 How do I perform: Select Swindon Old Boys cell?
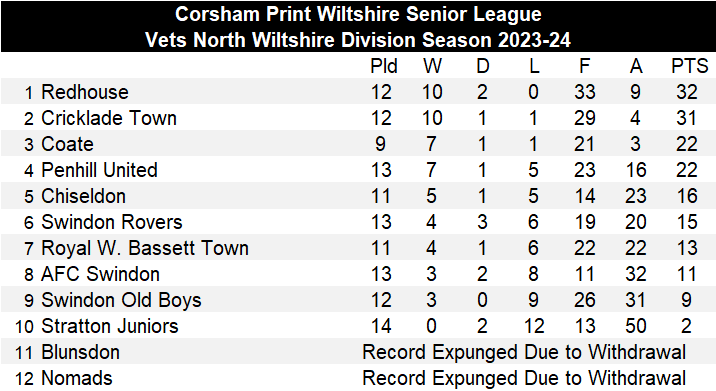click(x=121, y=301)
